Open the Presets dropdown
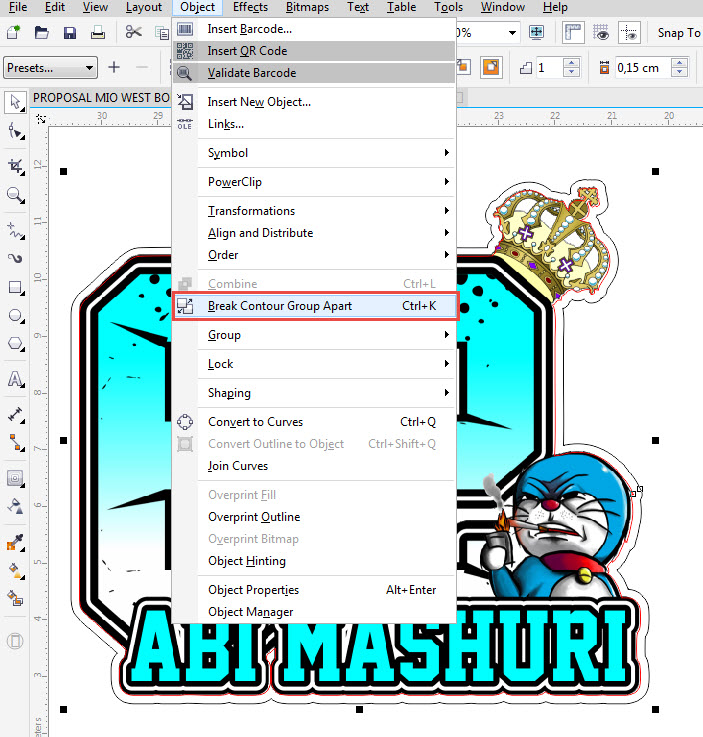 (x=50, y=68)
